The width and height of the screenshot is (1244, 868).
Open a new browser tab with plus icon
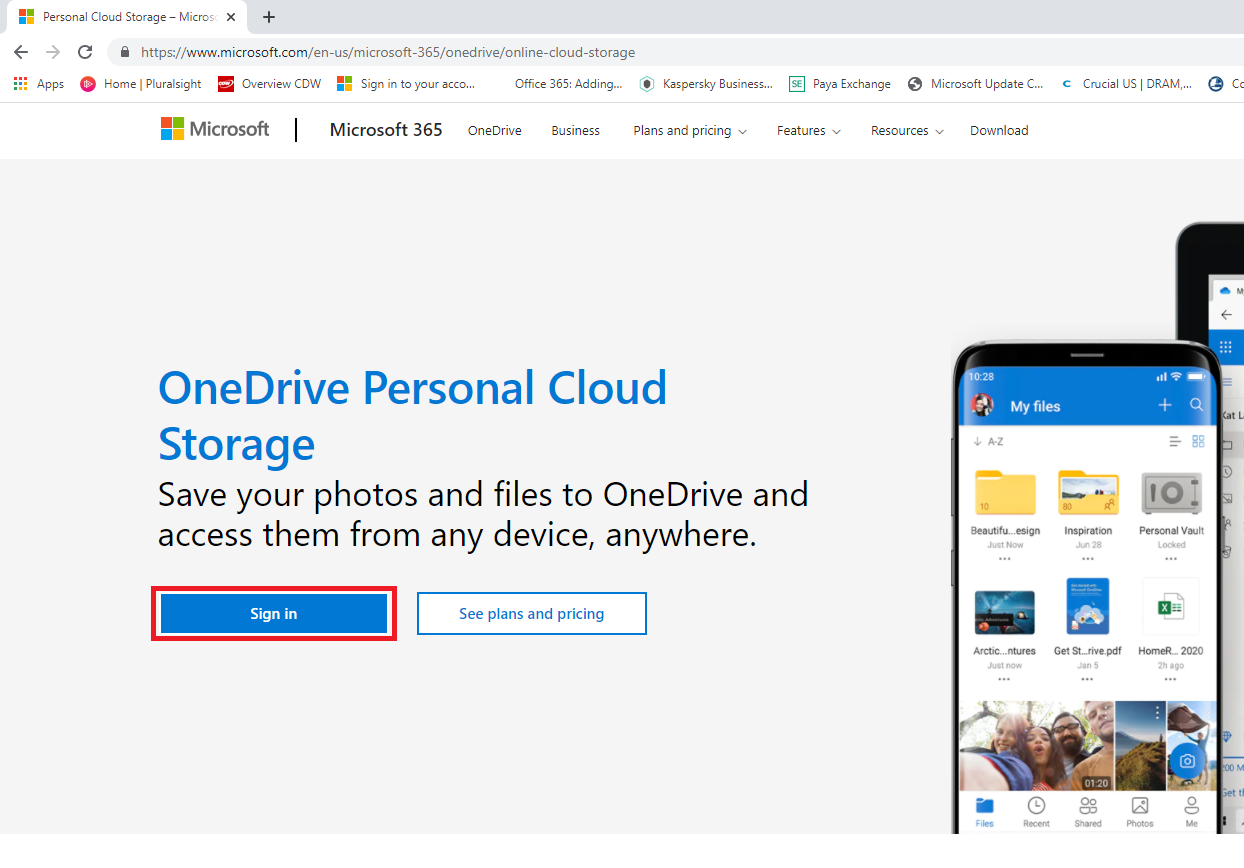(268, 17)
